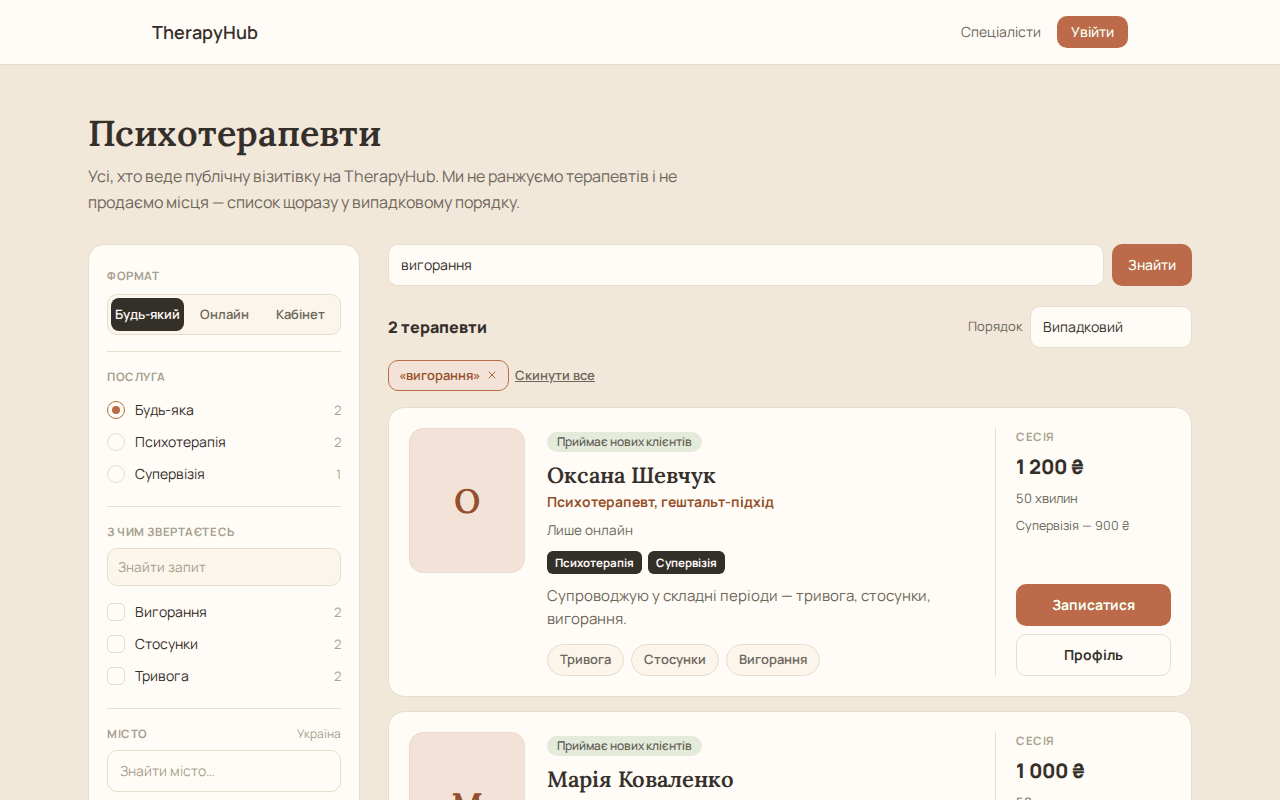Click the Увійти login button

[1092, 32]
